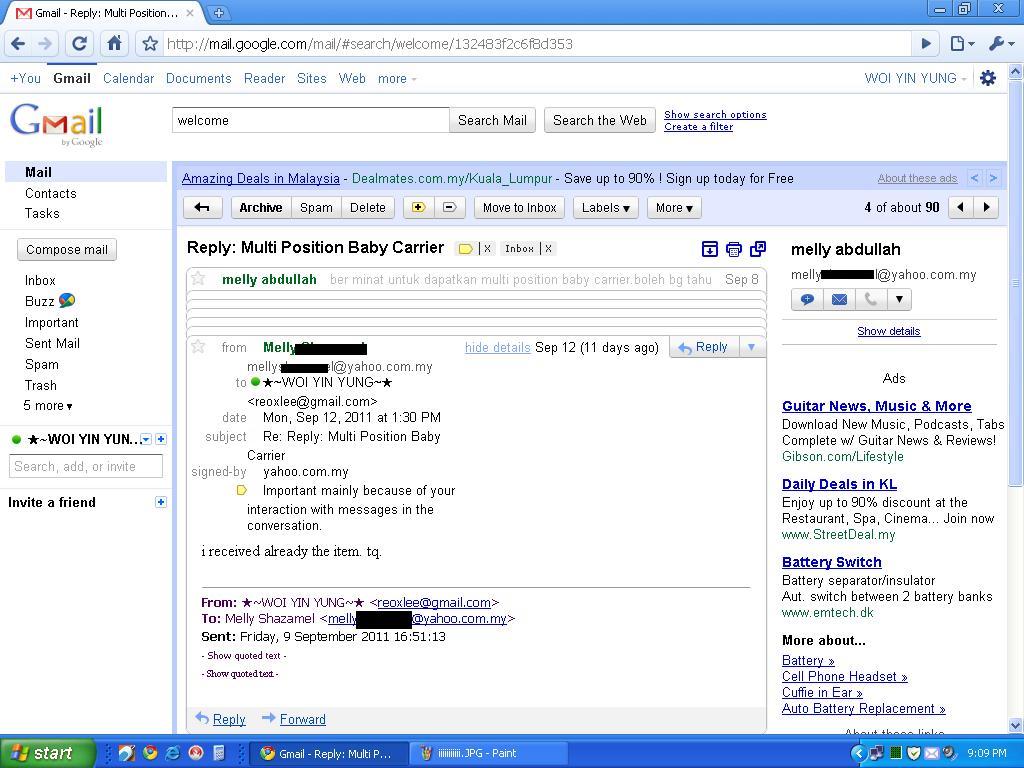The image size is (1024, 768).
Task: Open the Buzz folder
Action: 50,301
